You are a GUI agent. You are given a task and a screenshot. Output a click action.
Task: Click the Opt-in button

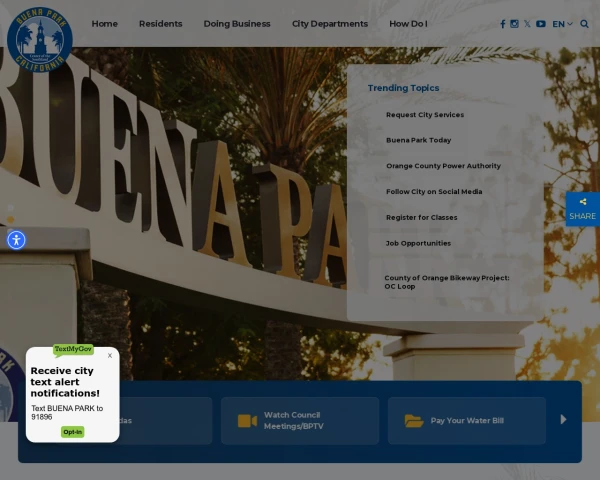[x=73, y=432]
